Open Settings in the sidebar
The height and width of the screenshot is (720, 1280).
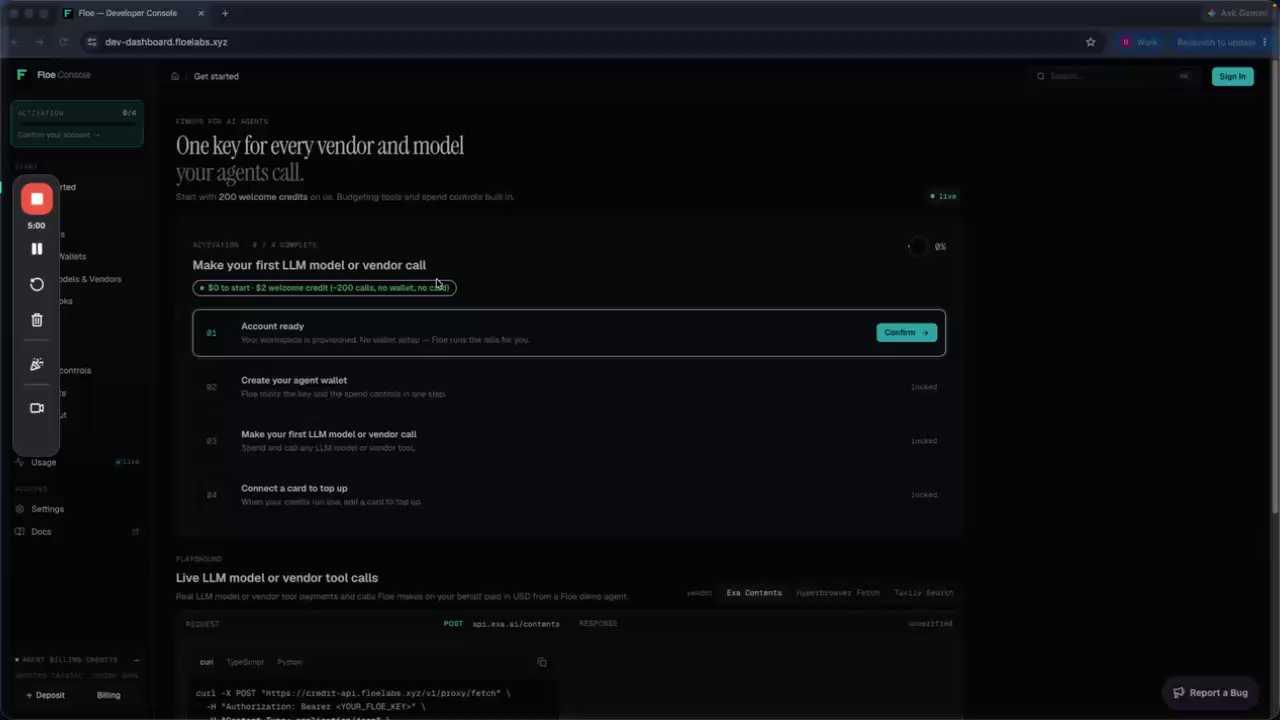click(47, 509)
